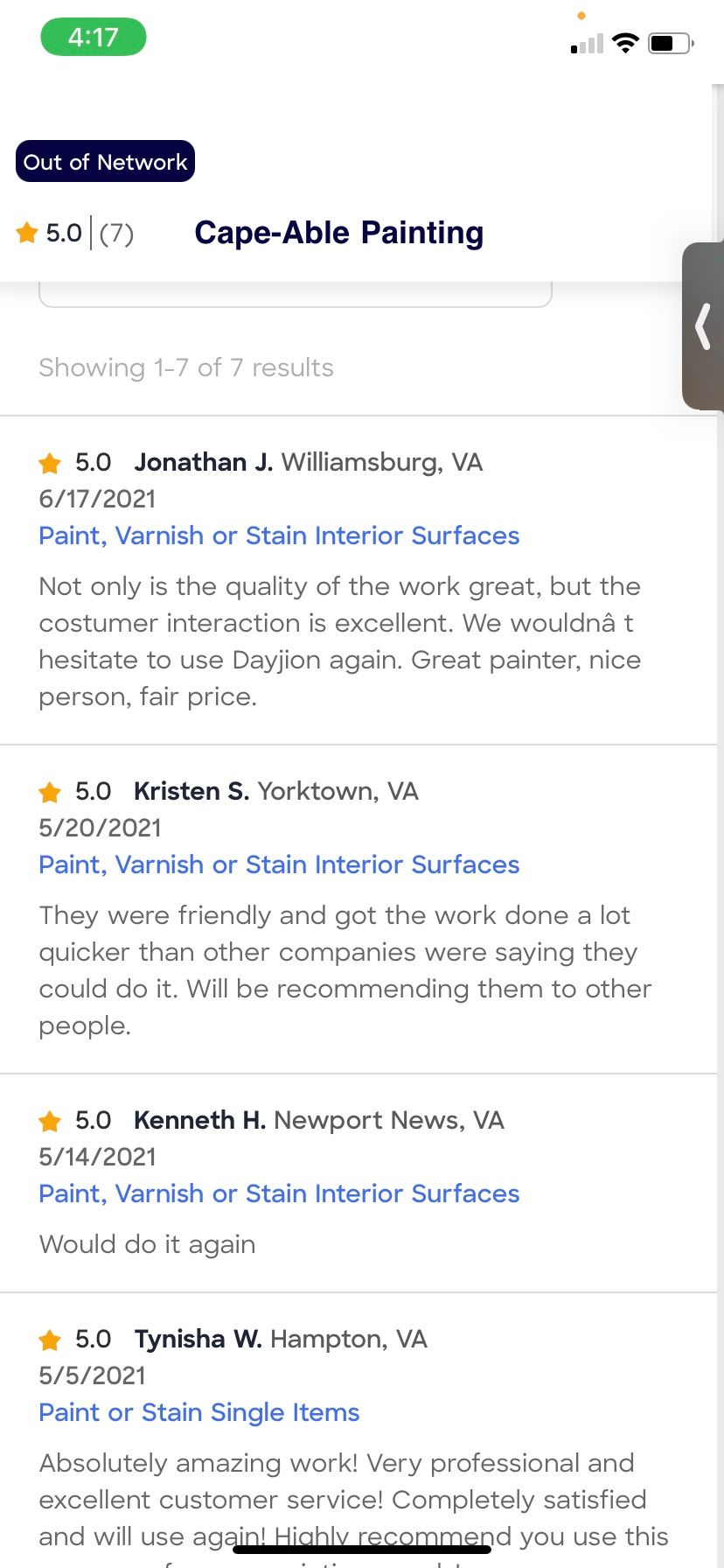The image size is (724, 1568).
Task: Open Cape-Able Painting title
Action: click(339, 233)
